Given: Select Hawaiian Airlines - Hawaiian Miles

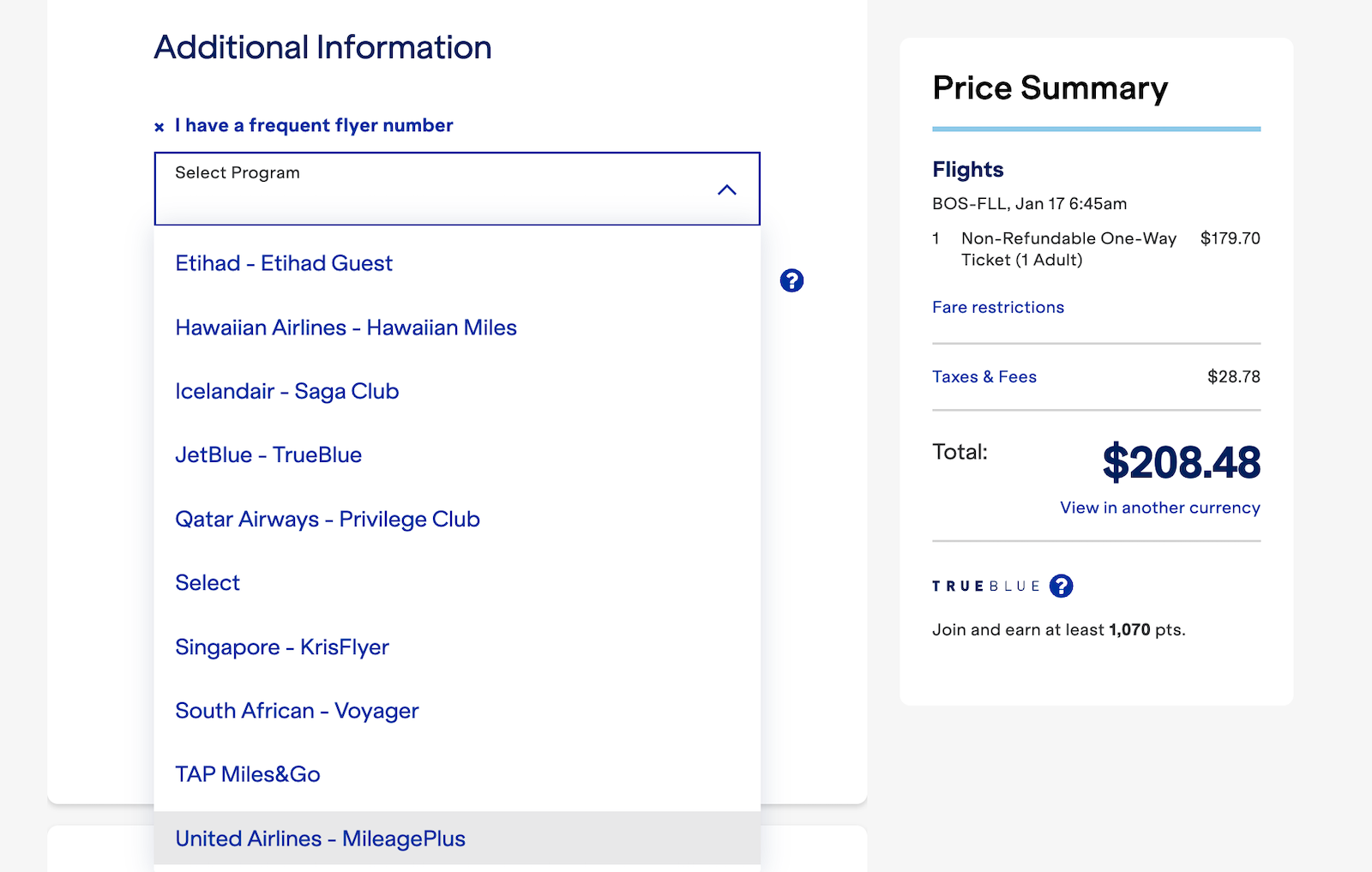Looking at the screenshot, I should pyautogui.click(x=346, y=328).
